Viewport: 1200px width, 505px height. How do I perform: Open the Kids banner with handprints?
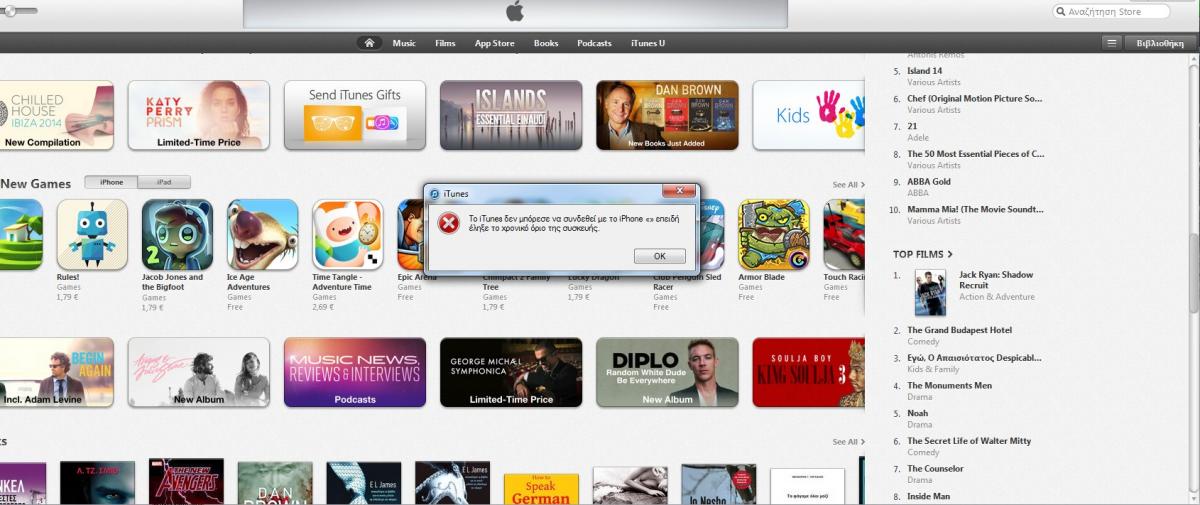808,115
